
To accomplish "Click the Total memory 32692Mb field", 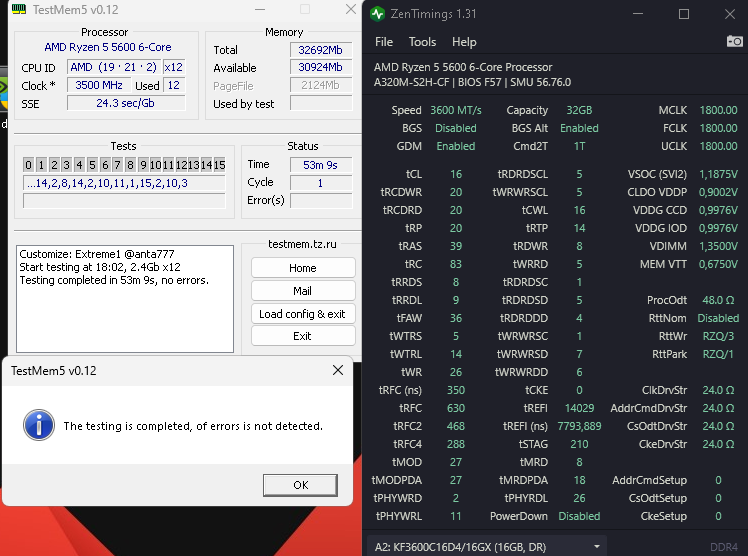I will point(321,50).
